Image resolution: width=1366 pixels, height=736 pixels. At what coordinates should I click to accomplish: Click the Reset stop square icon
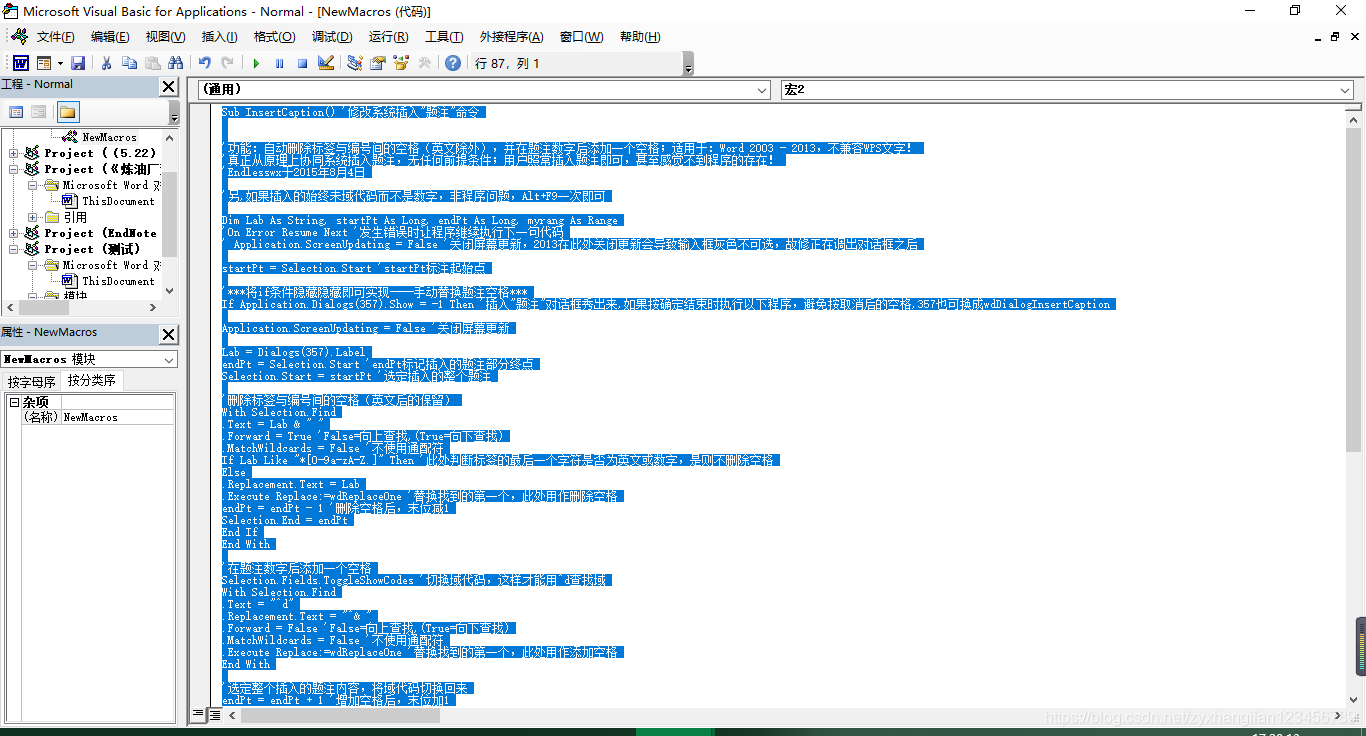pyautogui.click(x=302, y=63)
